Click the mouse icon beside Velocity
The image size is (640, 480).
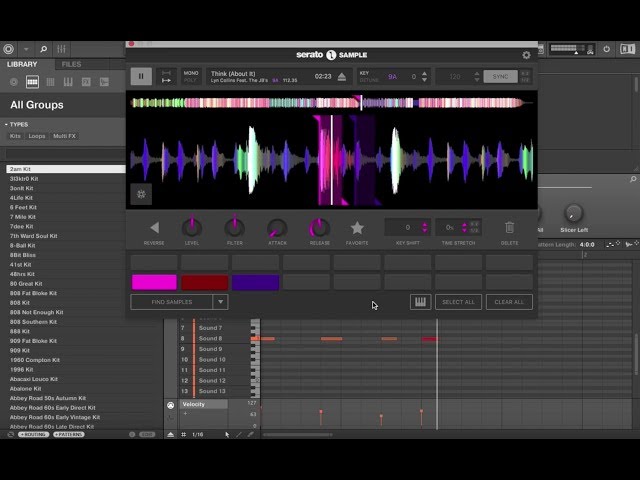pyautogui.click(x=171, y=405)
